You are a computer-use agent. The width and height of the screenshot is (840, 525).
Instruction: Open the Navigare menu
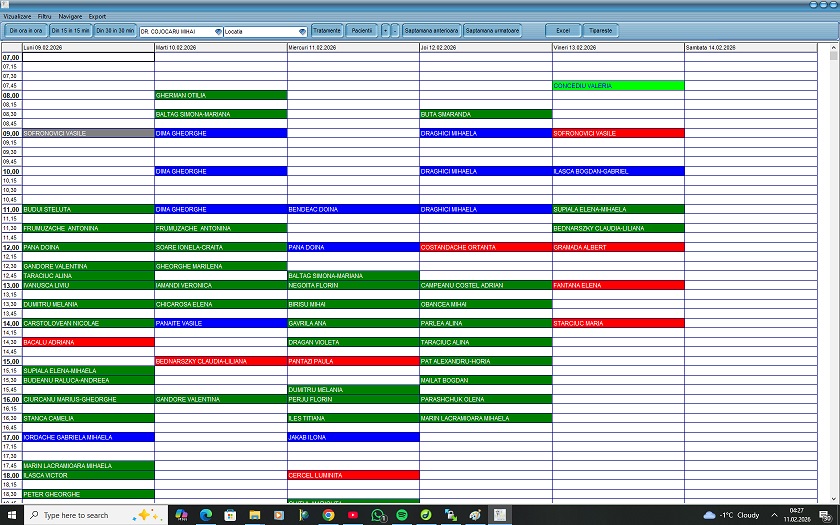(70, 17)
